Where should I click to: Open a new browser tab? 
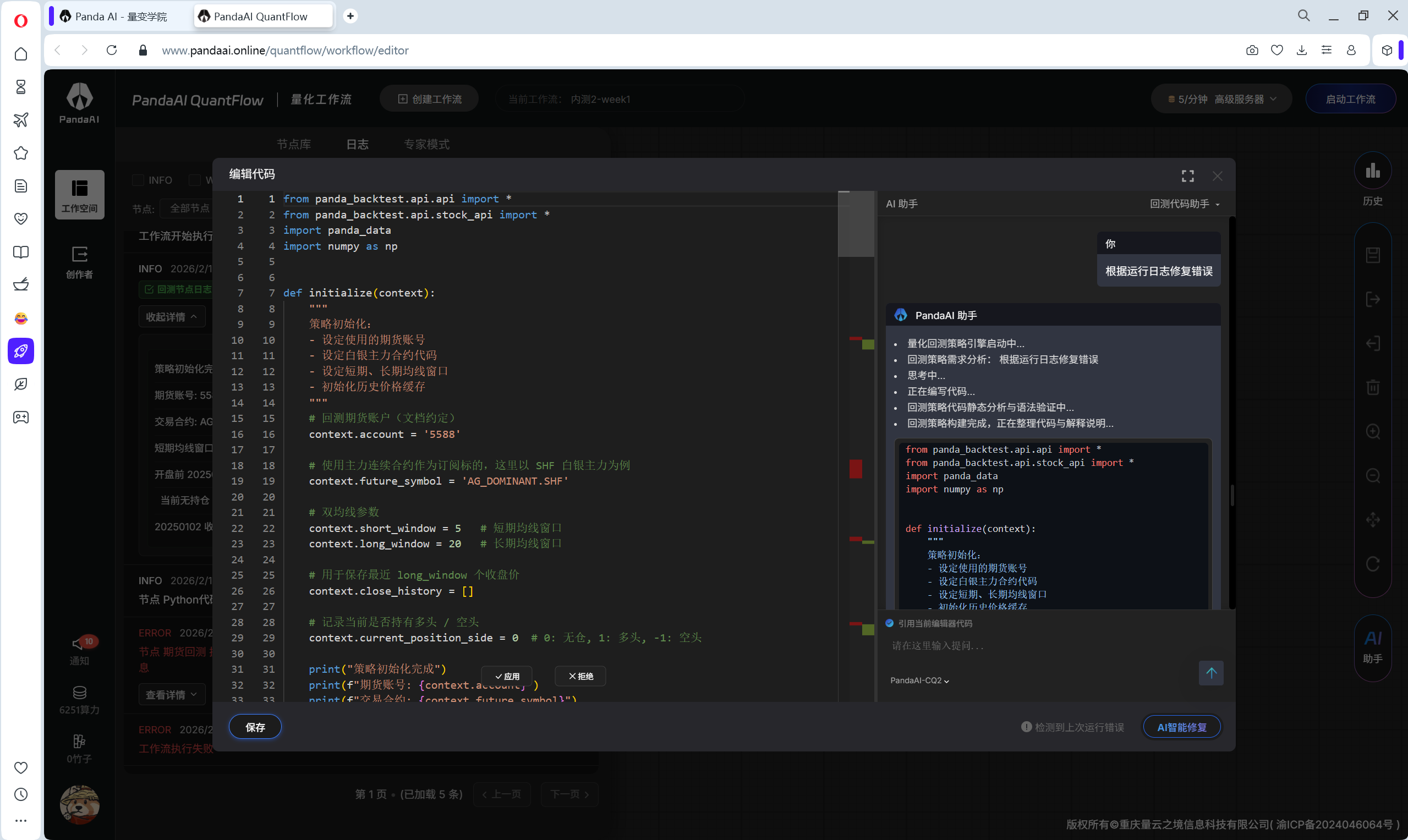coord(350,16)
